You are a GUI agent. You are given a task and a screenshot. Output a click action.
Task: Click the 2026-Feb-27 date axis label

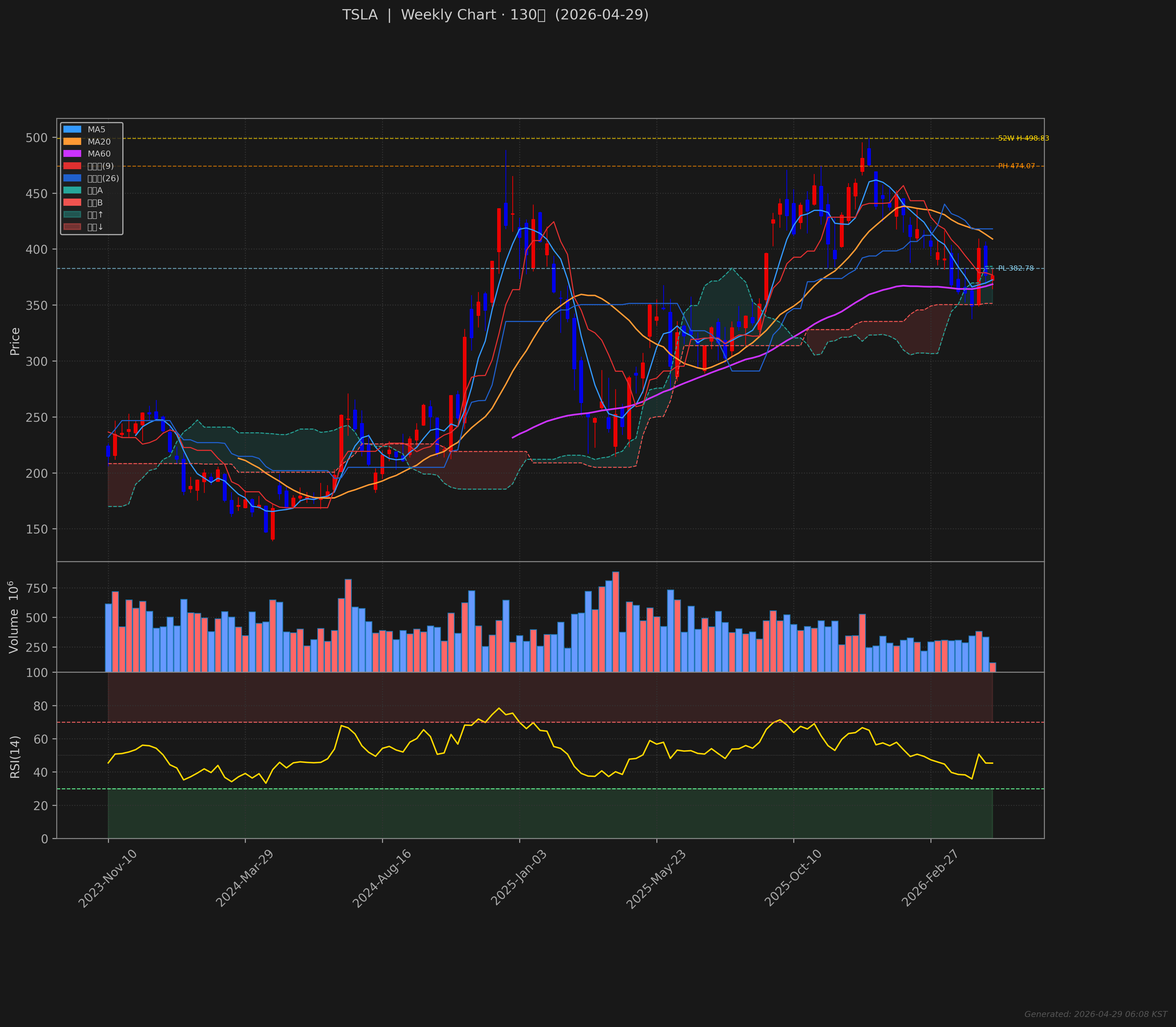click(930, 878)
